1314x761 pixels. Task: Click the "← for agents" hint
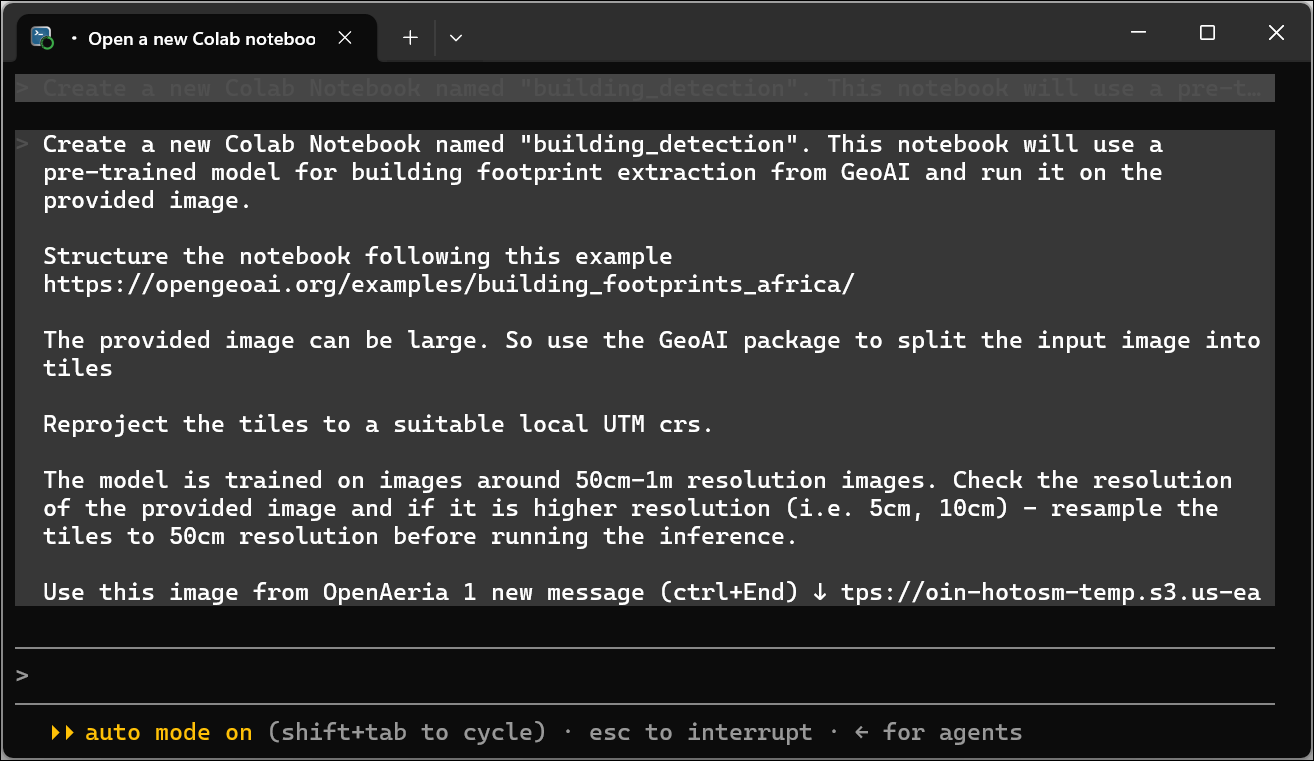(x=938, y=732)
